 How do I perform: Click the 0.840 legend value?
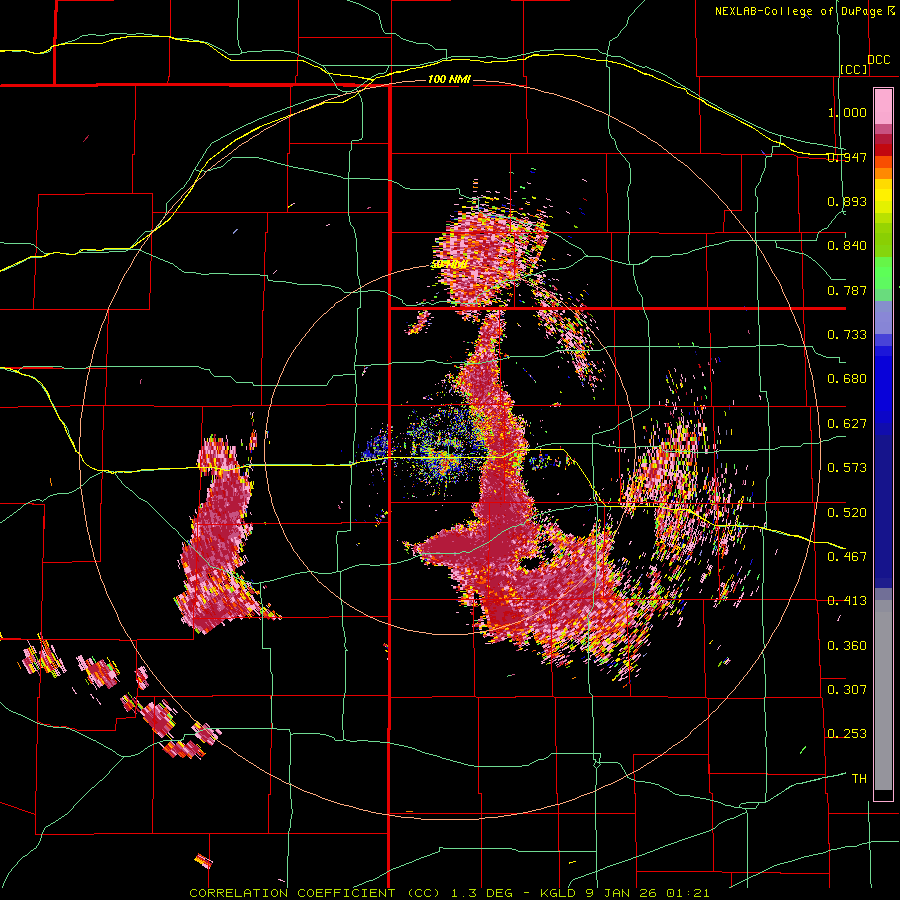coord(847,246)
